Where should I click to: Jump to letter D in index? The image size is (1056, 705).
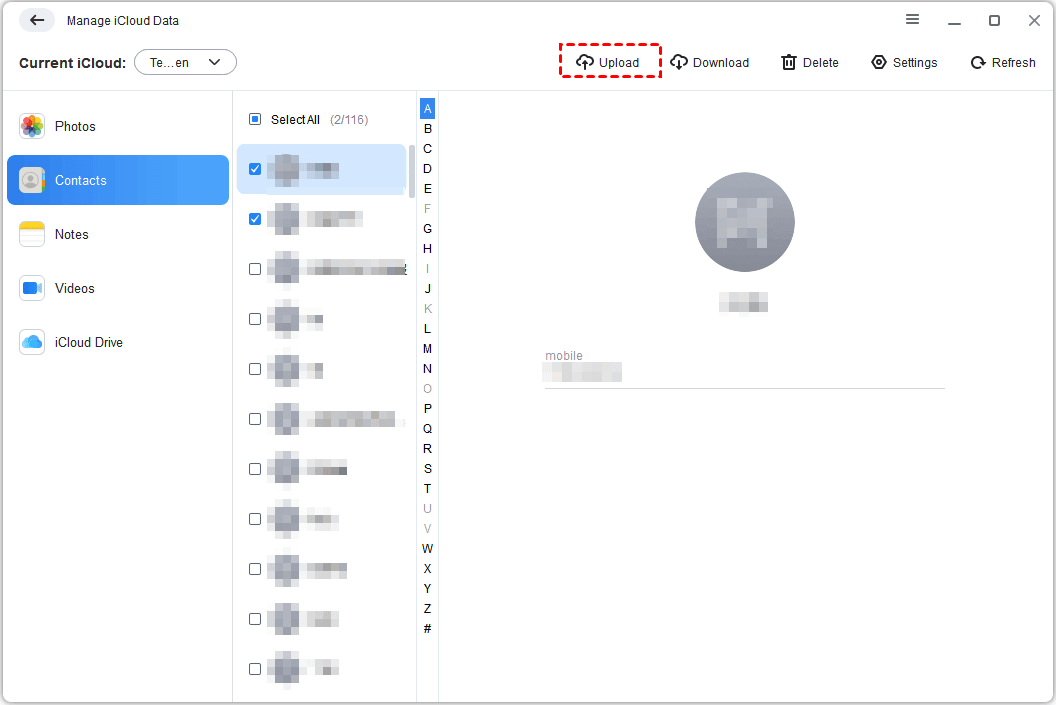tap(427, 168)
